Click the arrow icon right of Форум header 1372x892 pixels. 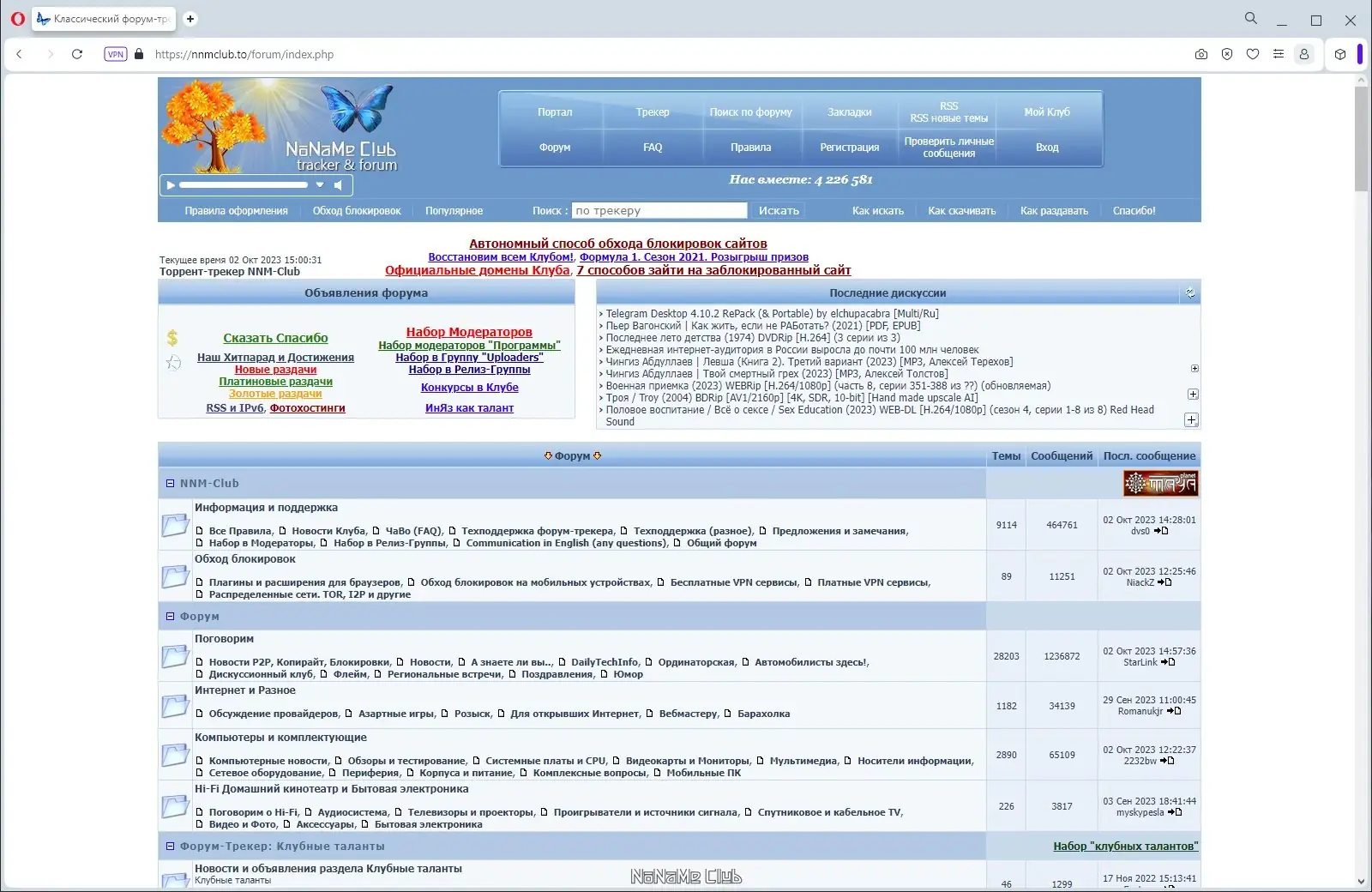point(598,456)
